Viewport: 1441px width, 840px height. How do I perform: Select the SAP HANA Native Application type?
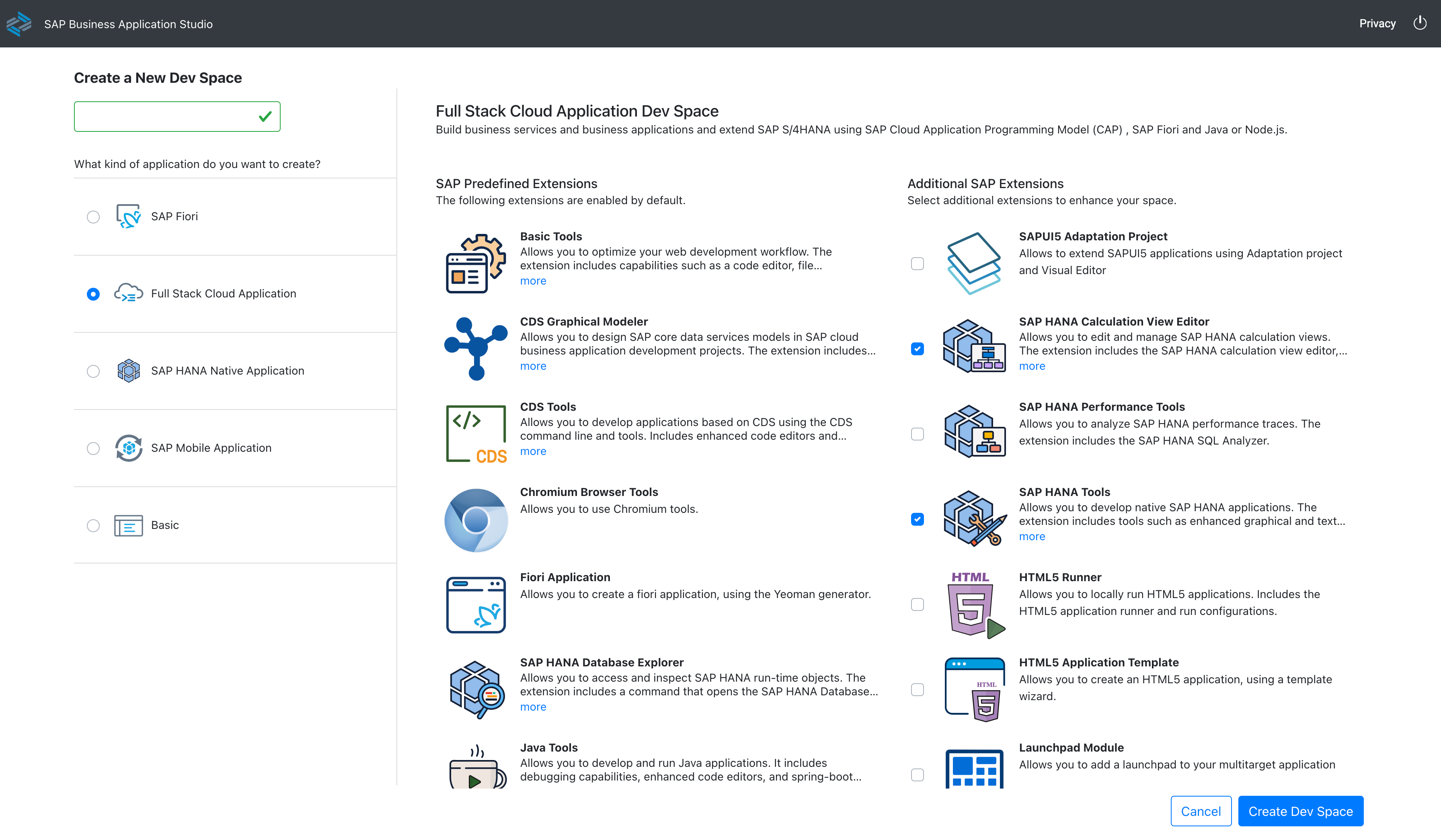(93, 371)
